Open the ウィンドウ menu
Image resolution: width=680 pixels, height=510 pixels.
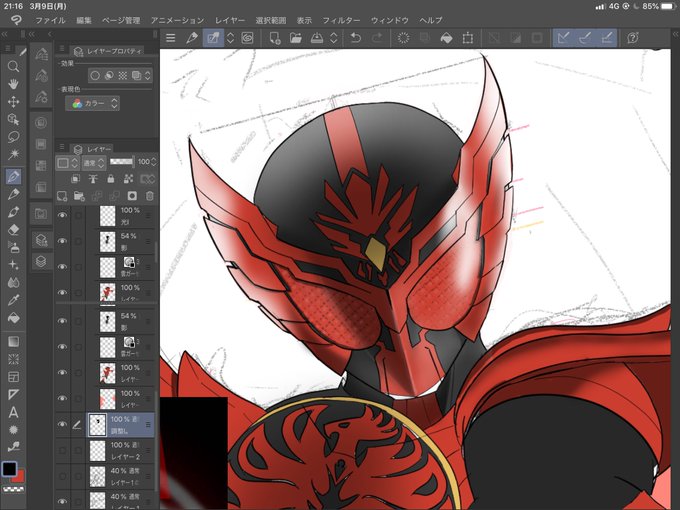tap(390, 20)
